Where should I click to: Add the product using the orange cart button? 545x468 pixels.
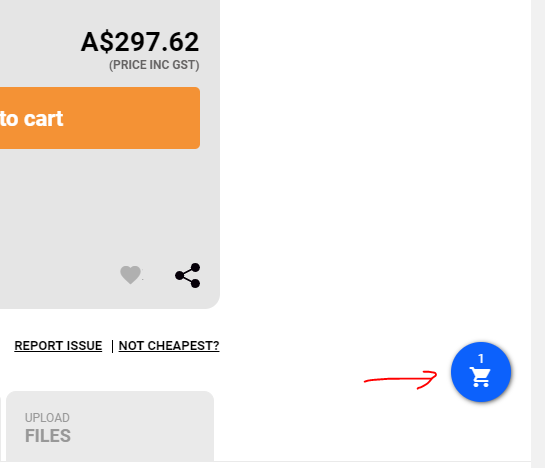pos(100,118)
